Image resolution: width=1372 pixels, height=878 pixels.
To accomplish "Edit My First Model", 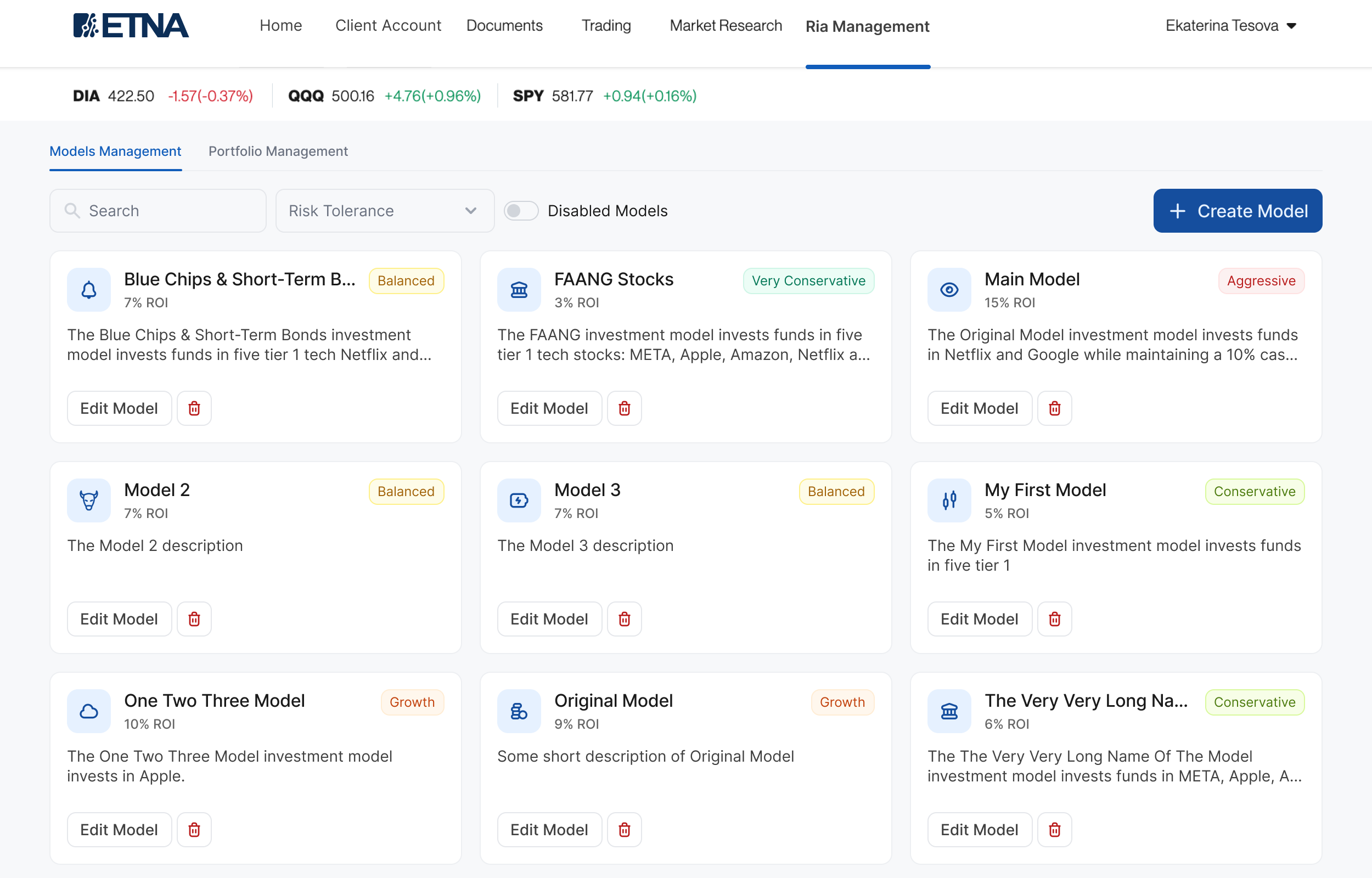I will pos(979,618).
